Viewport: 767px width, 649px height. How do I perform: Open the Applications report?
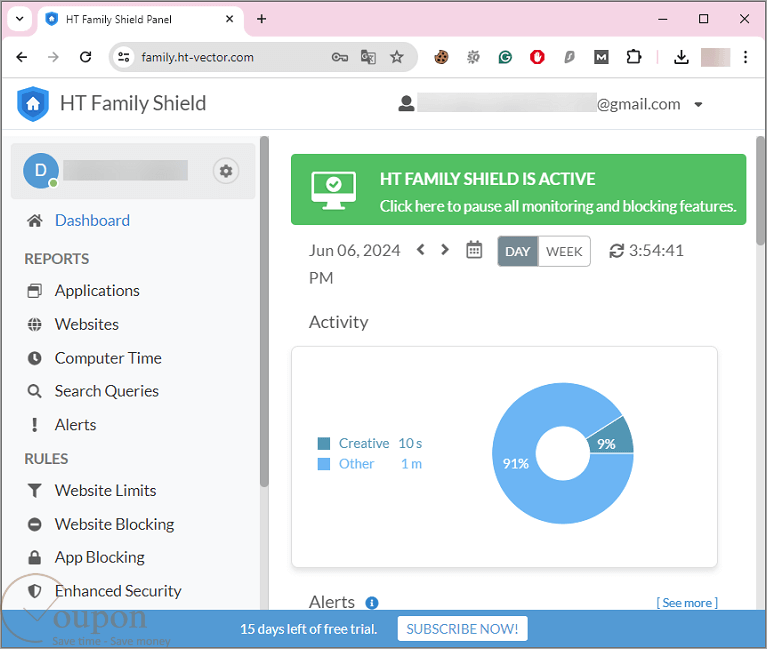97,291
